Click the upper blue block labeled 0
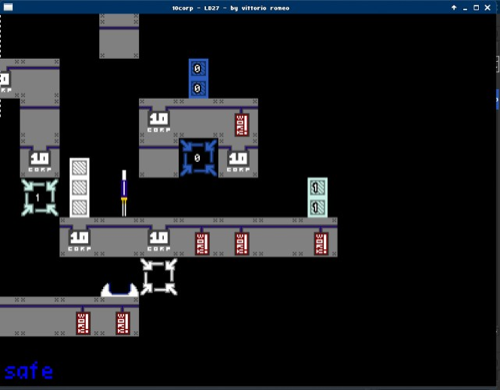The height and width of the screenshot is (390, 500). pyautogui.click(x=198, y=69)
